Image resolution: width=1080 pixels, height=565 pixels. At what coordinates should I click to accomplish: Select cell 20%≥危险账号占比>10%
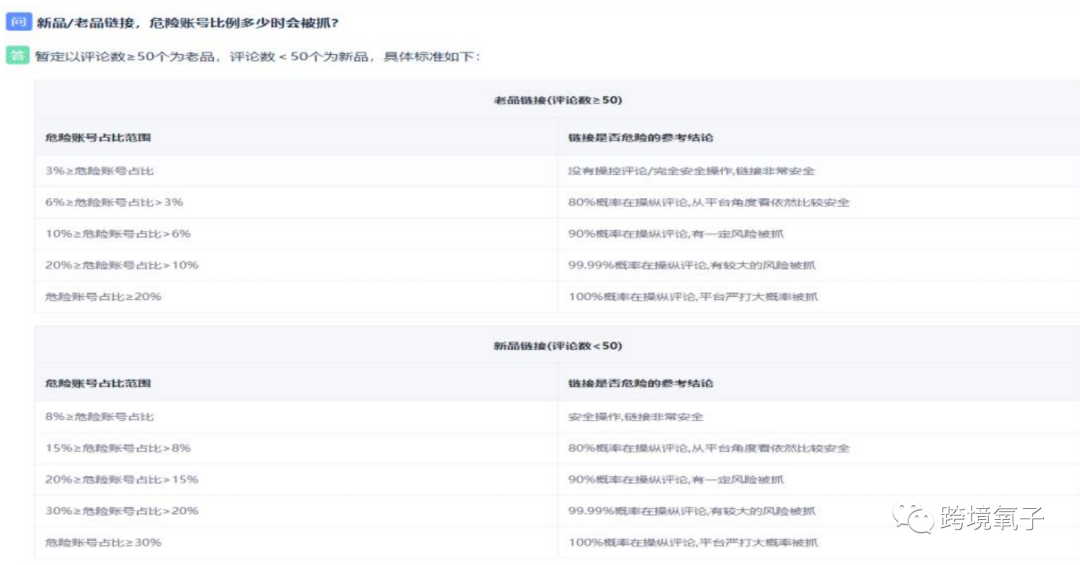pos(122,265)
